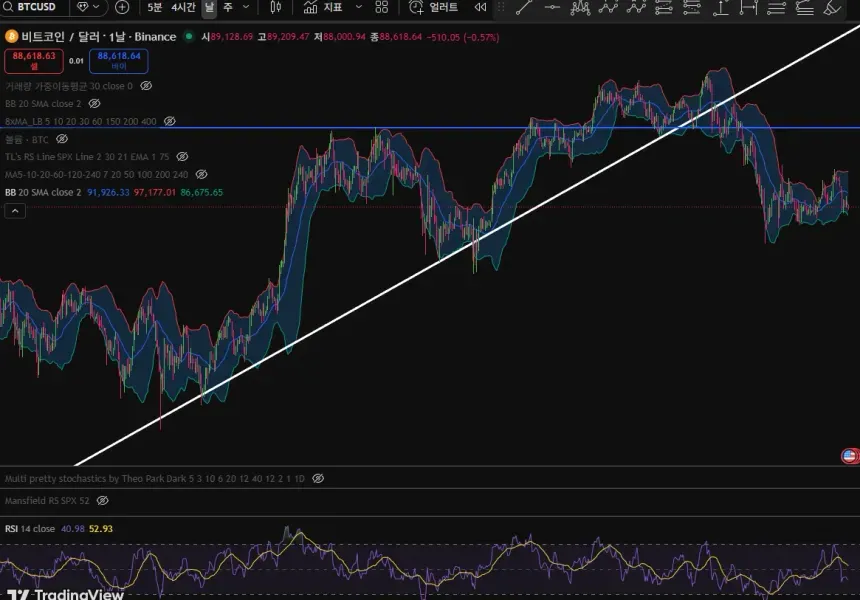This screenshot has height=600, width=860.
Task: Open the 지표 indicators menu
Action: [323, 7]
